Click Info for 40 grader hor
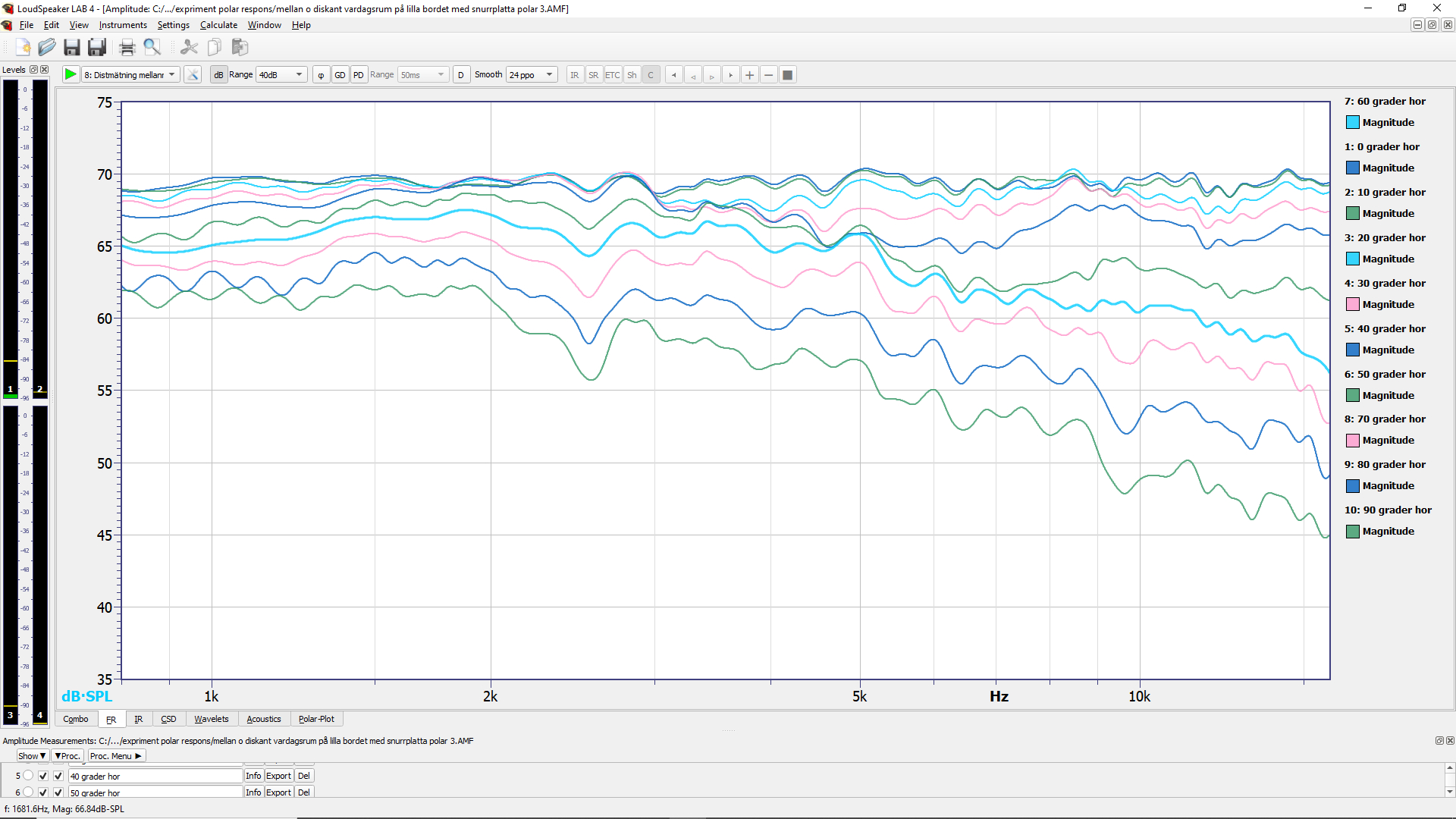The image size is (1456, 819). [x=253, y=776]
